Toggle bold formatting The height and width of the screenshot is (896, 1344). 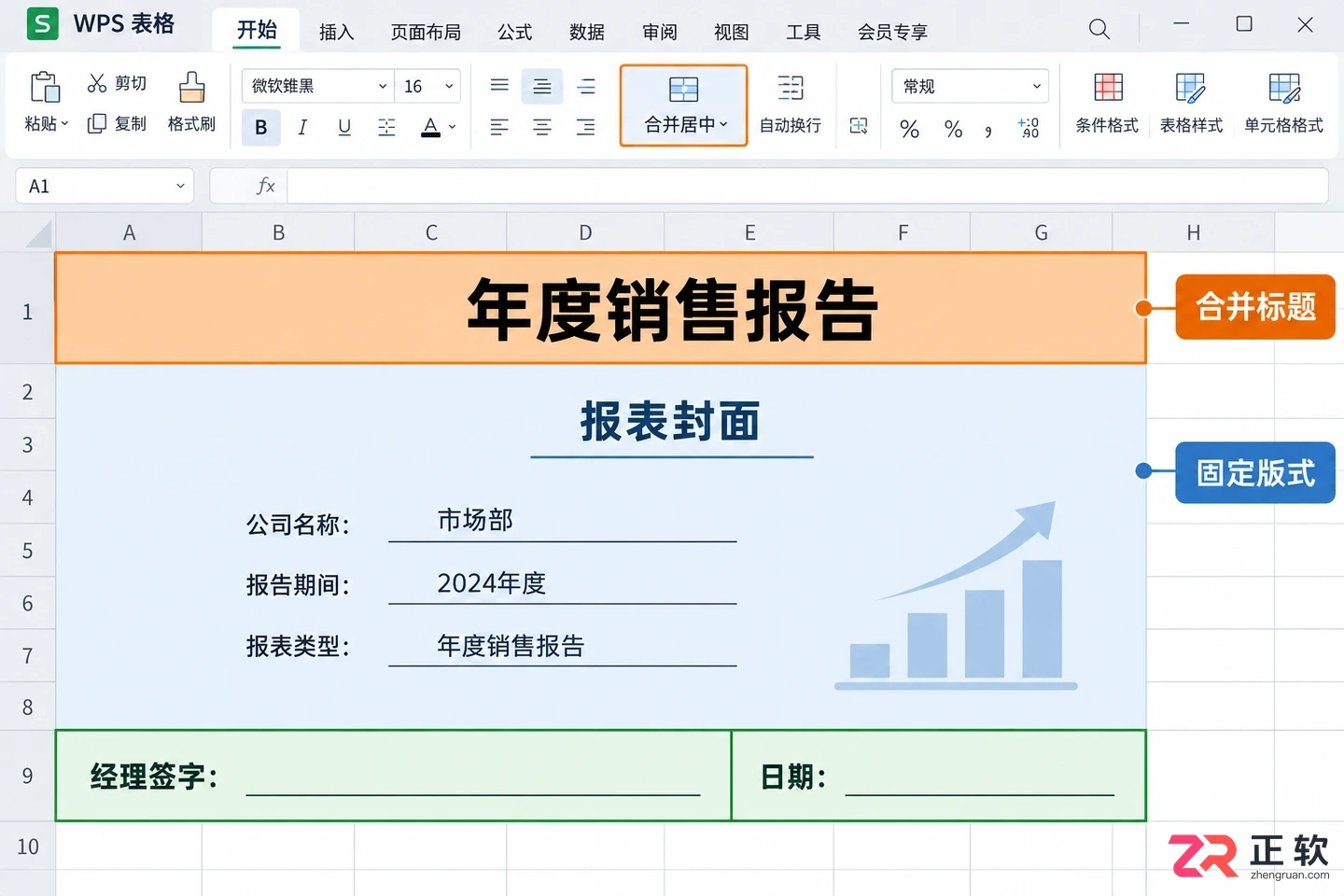point(261,127)
